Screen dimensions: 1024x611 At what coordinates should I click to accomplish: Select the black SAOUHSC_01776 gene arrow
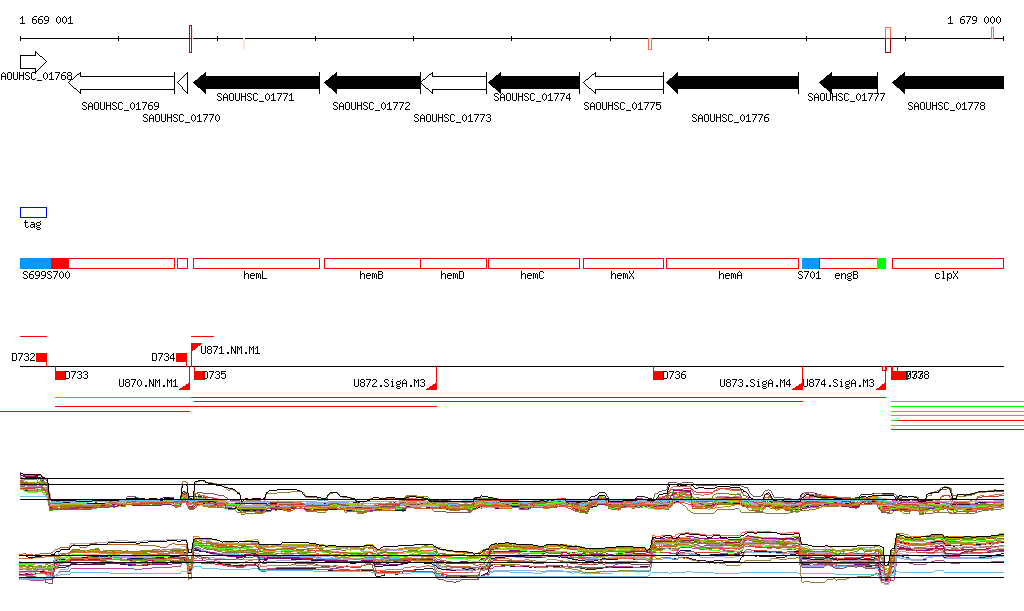[x=732, y=82]
